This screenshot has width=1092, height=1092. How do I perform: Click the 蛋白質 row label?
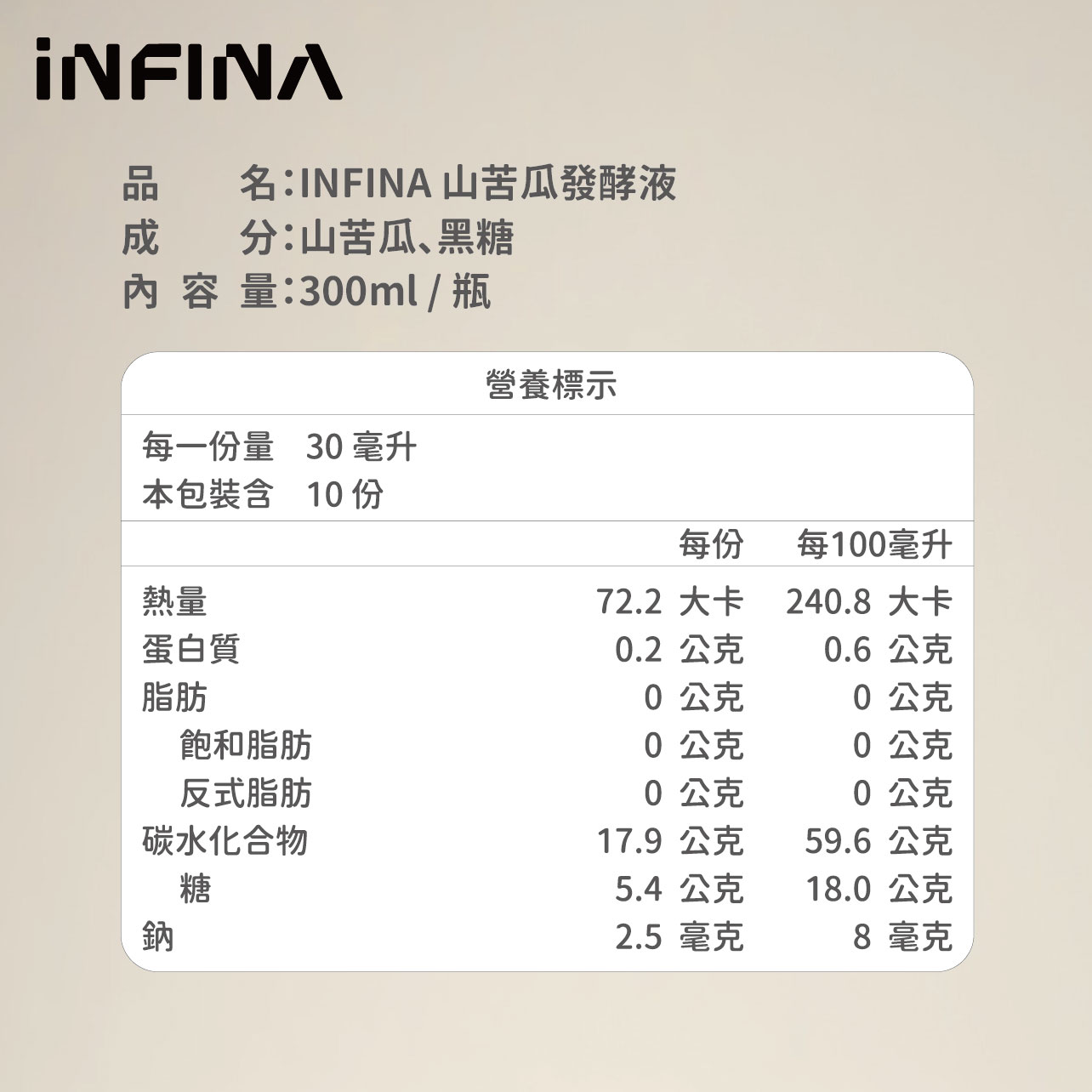tap(191, 650)
